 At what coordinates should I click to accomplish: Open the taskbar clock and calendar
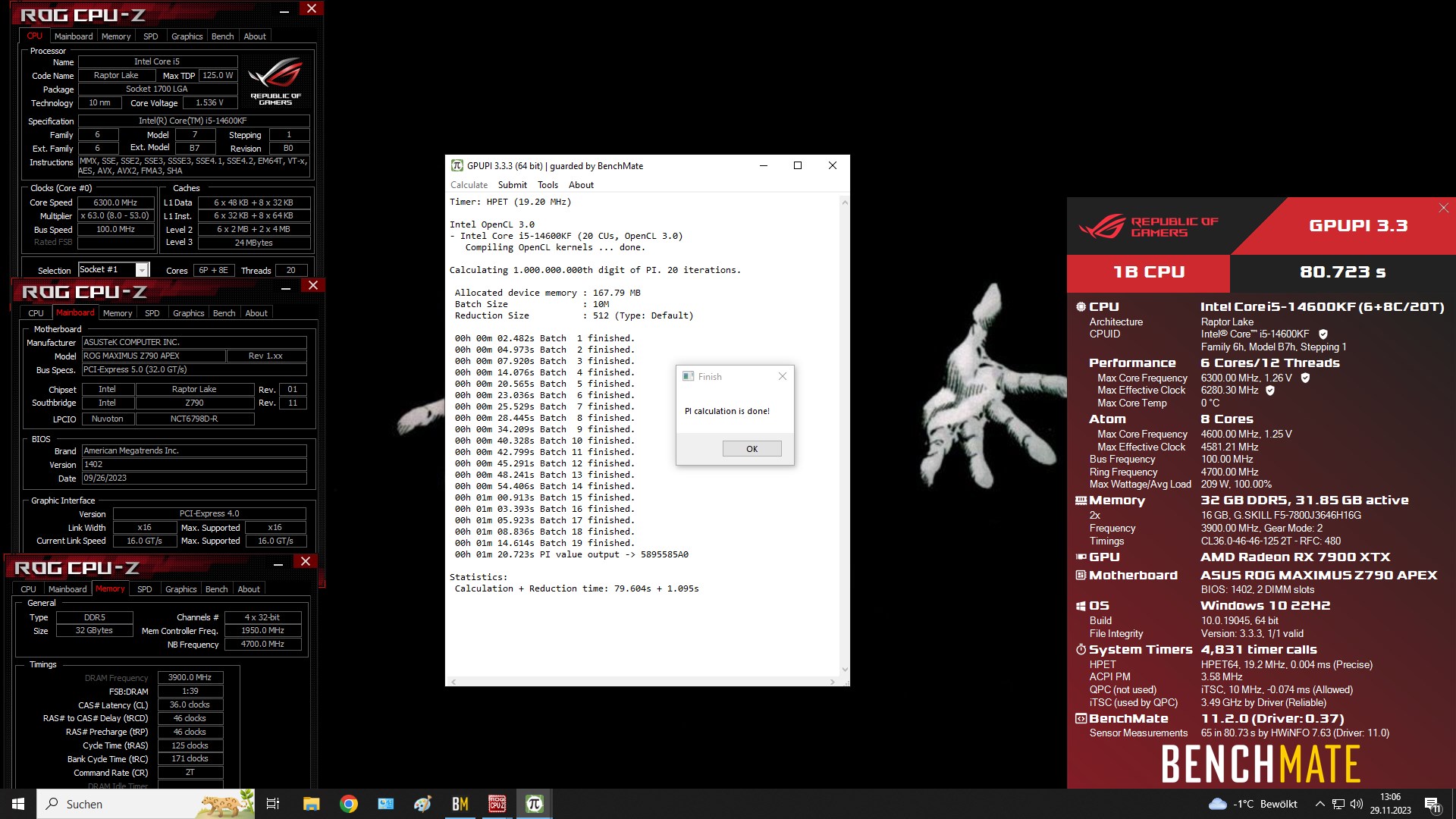coord(1390,804)
